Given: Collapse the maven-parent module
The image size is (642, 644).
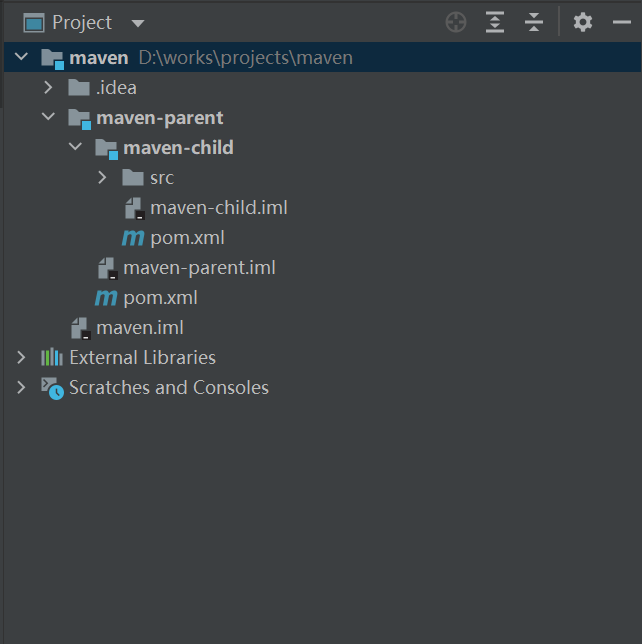Looking at the screenshot, I should pos(48,118).
